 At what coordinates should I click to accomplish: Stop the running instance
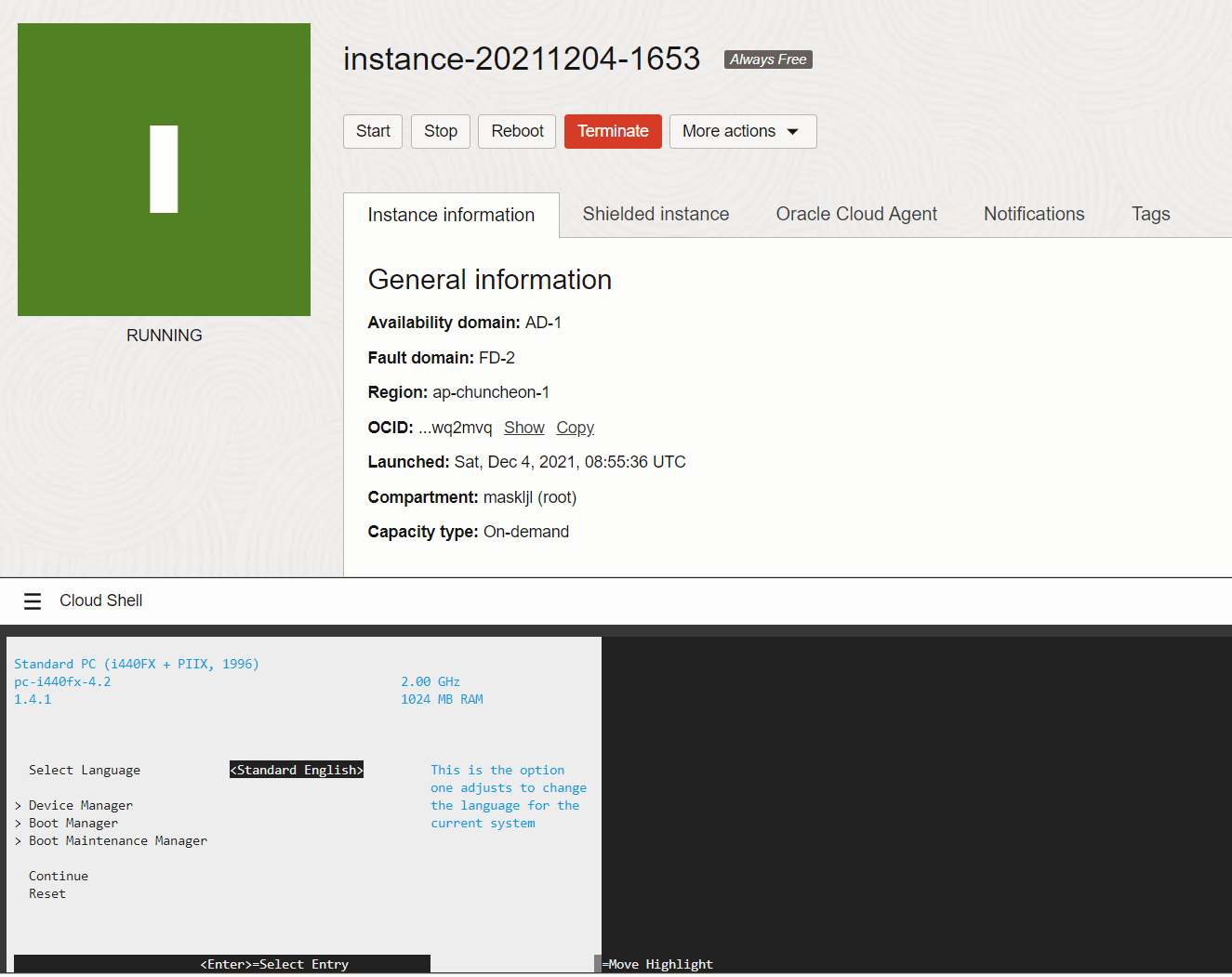(x=441, y=131)
